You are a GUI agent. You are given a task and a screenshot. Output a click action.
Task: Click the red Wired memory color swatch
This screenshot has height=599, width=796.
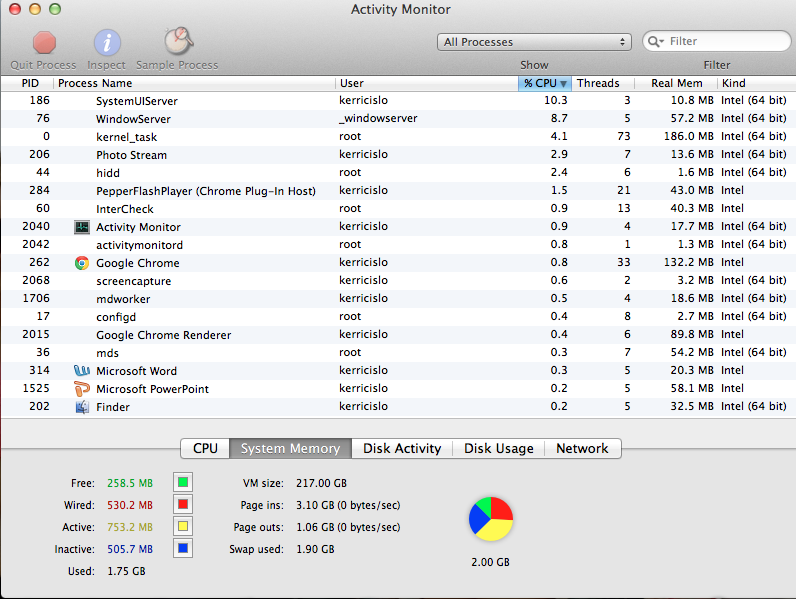[183, 505]
